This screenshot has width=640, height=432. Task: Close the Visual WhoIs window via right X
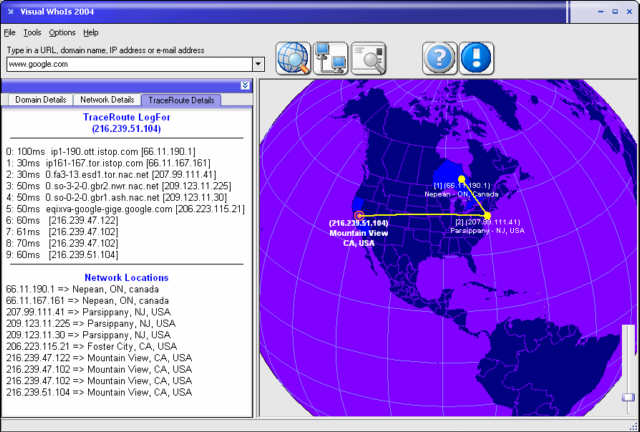(629, 12)
